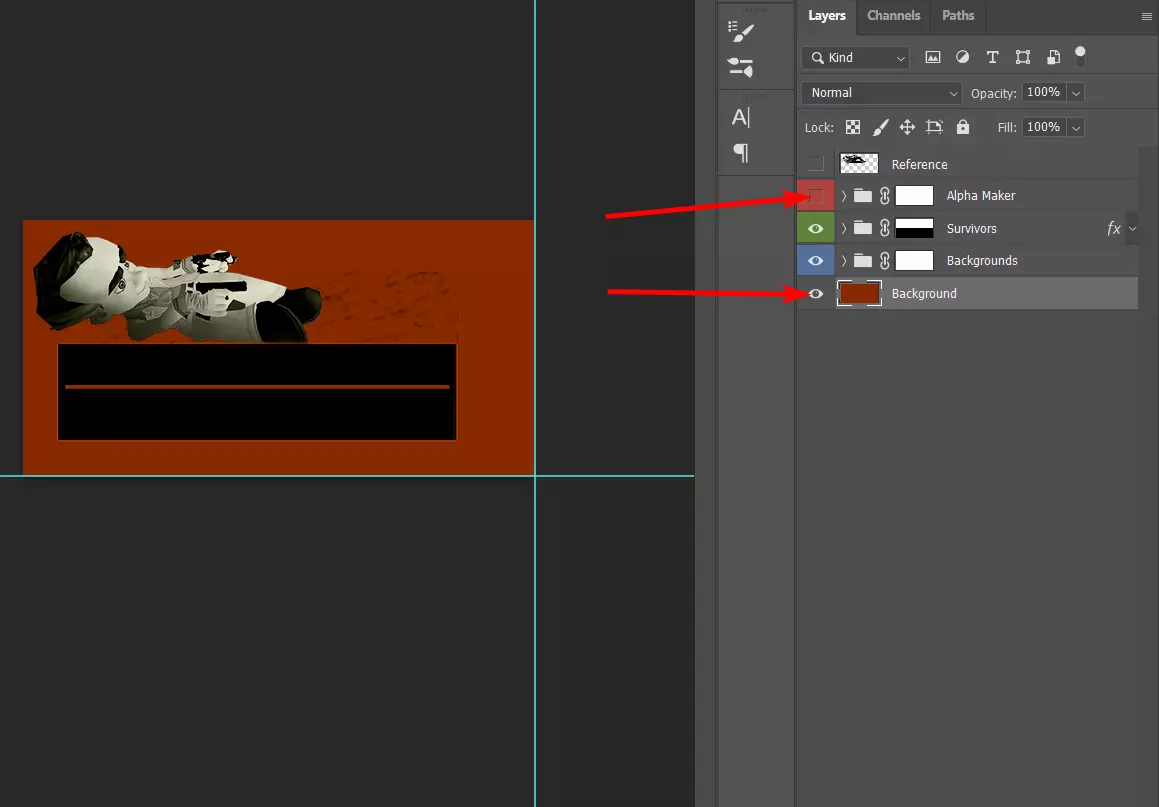Screen dimensions: 1159x807
Task: Click the Fill label
Action: pos(1007,127)
